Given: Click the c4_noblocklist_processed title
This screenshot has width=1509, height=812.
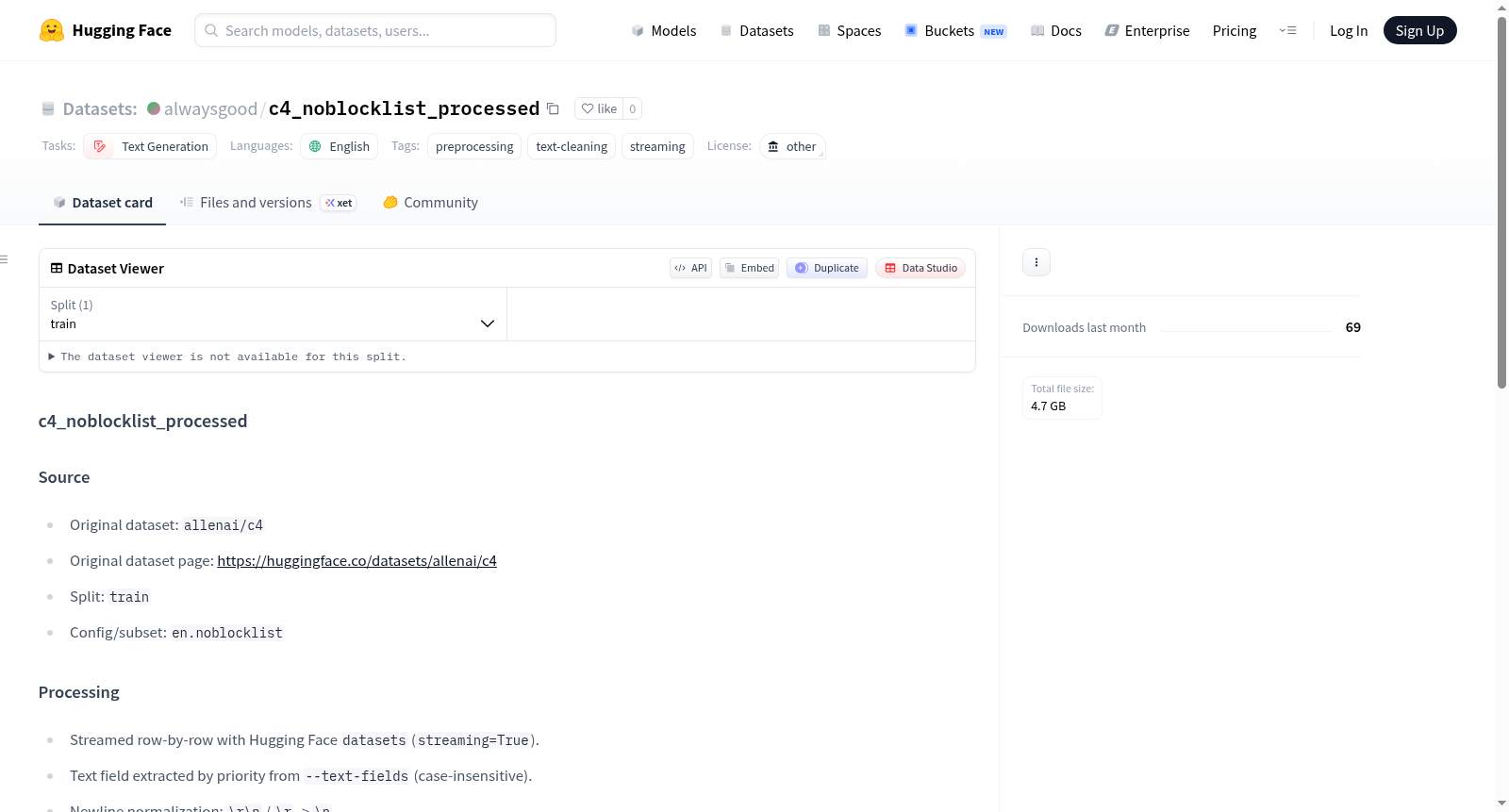Looking at the screenshot, I should click(404, 108).
